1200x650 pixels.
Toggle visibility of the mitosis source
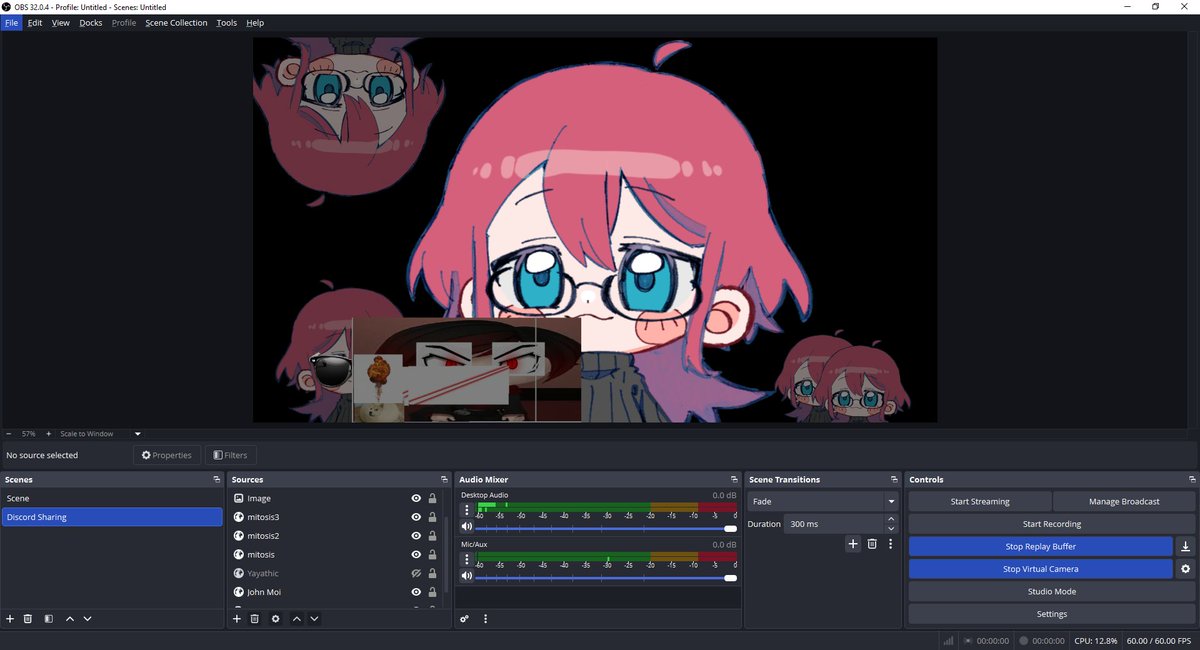(x=416, y=554)
